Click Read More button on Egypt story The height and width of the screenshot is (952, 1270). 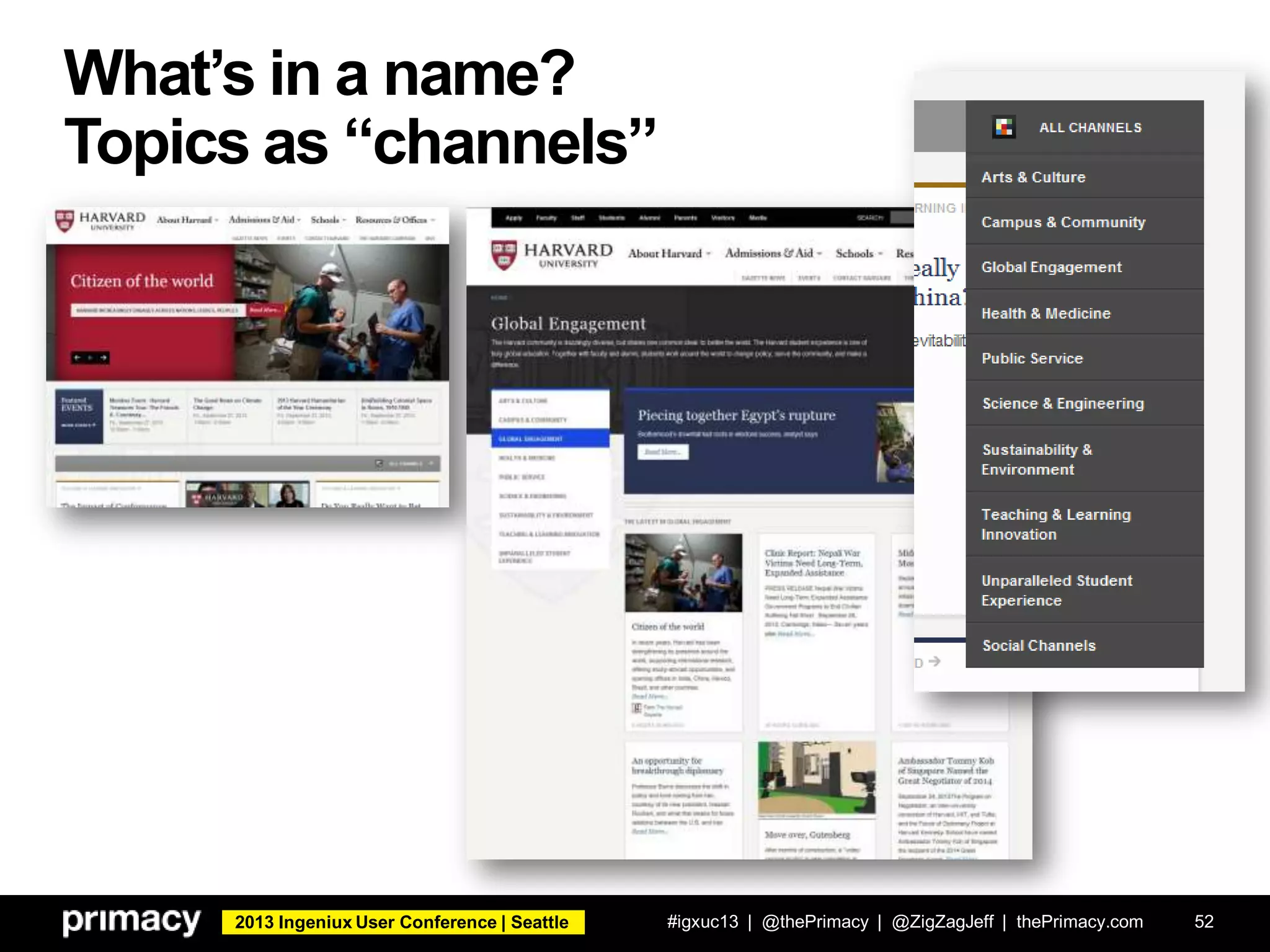coord(662,452)
